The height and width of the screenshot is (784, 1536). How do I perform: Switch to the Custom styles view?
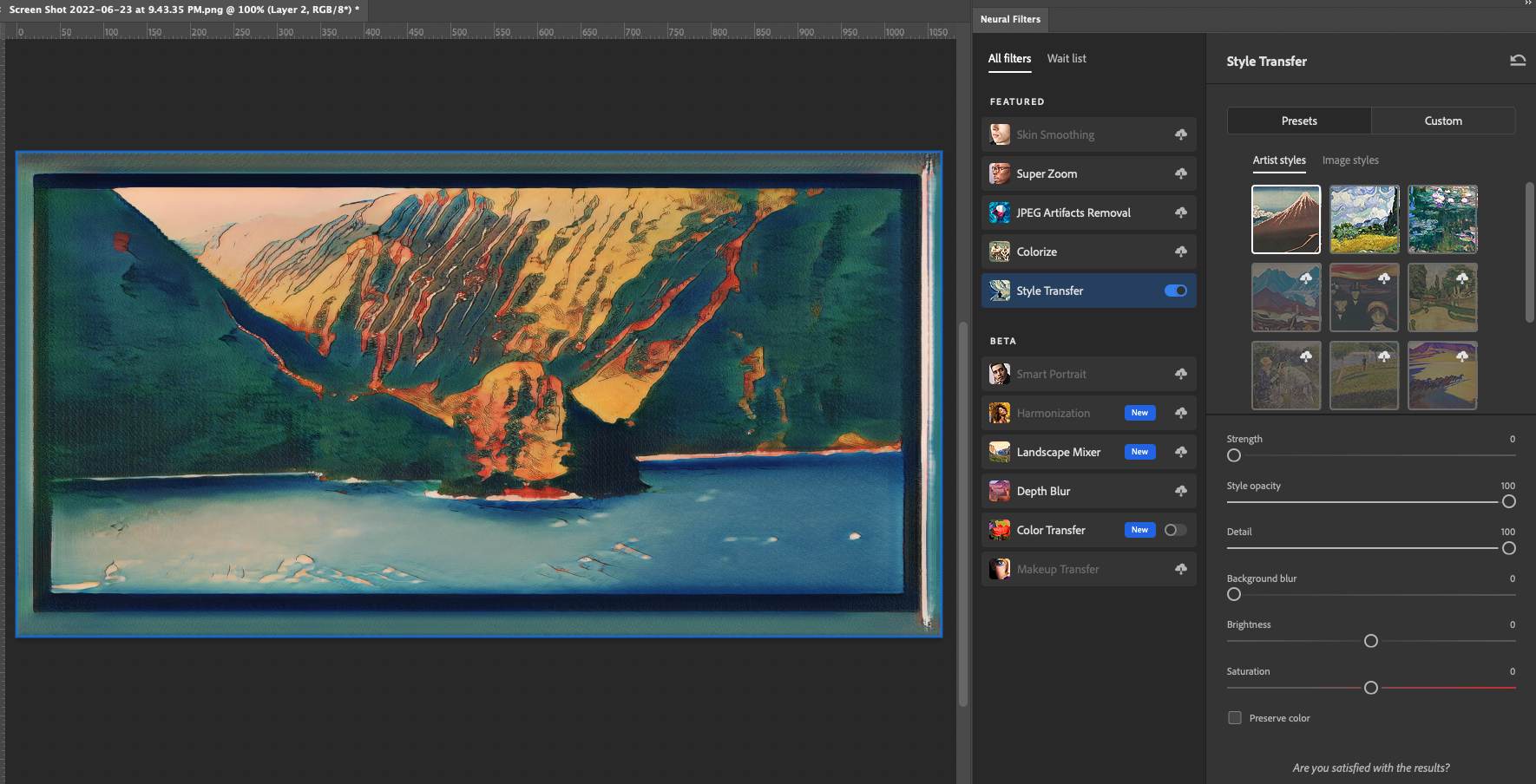[1442, 121]
